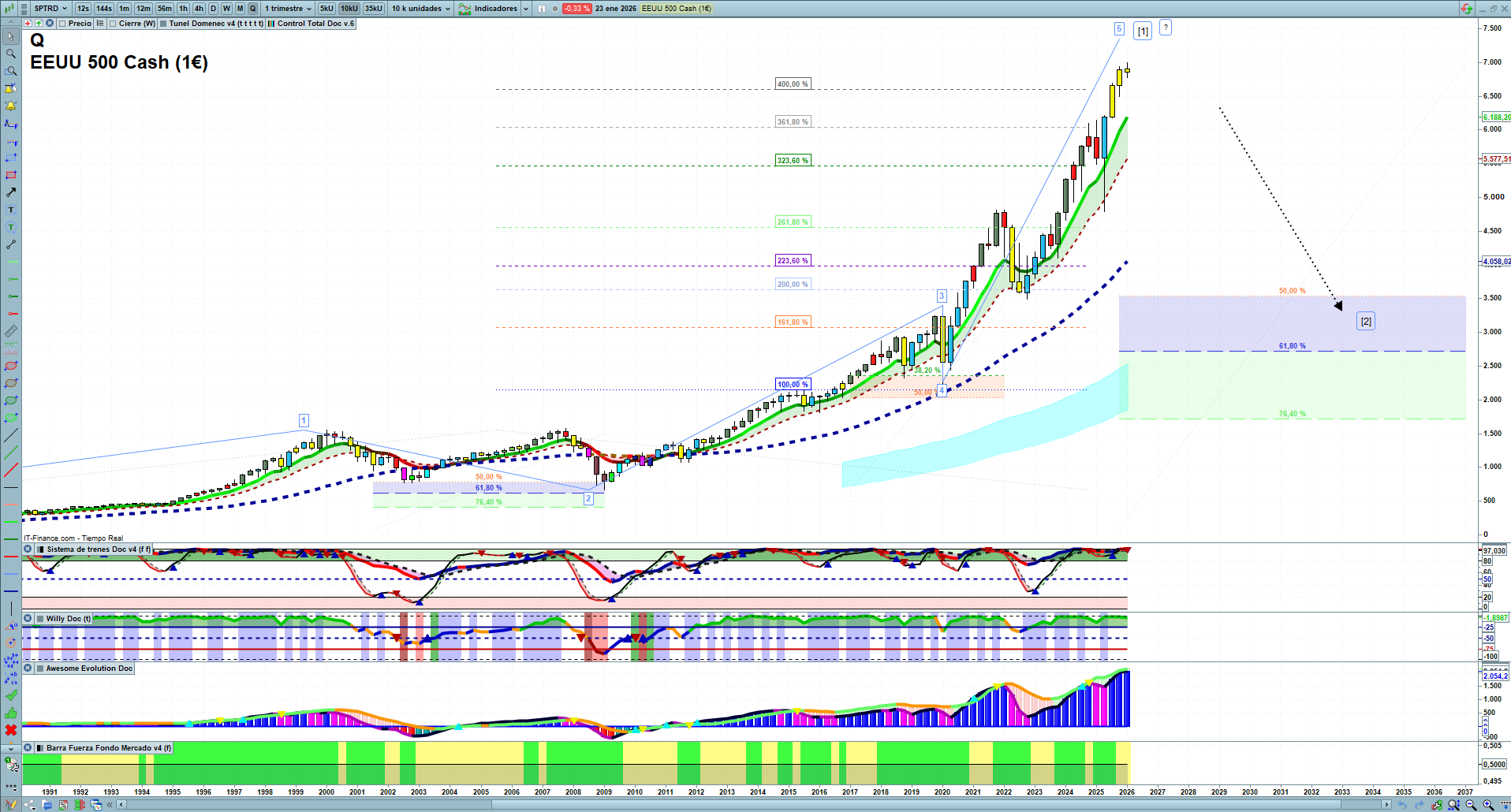Screen dimensions: 1511x812
Task: Open the Control Total Doc v.6 label
Action: click(x=315, y=24)
